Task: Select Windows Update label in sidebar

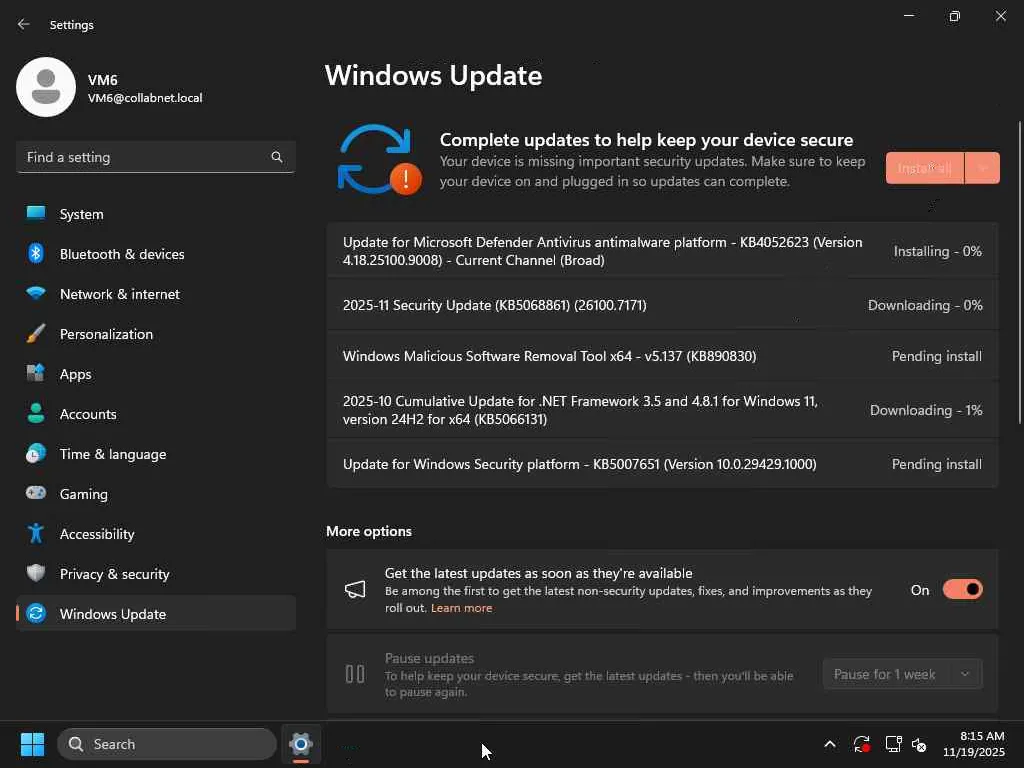Action: coord(113,613)
